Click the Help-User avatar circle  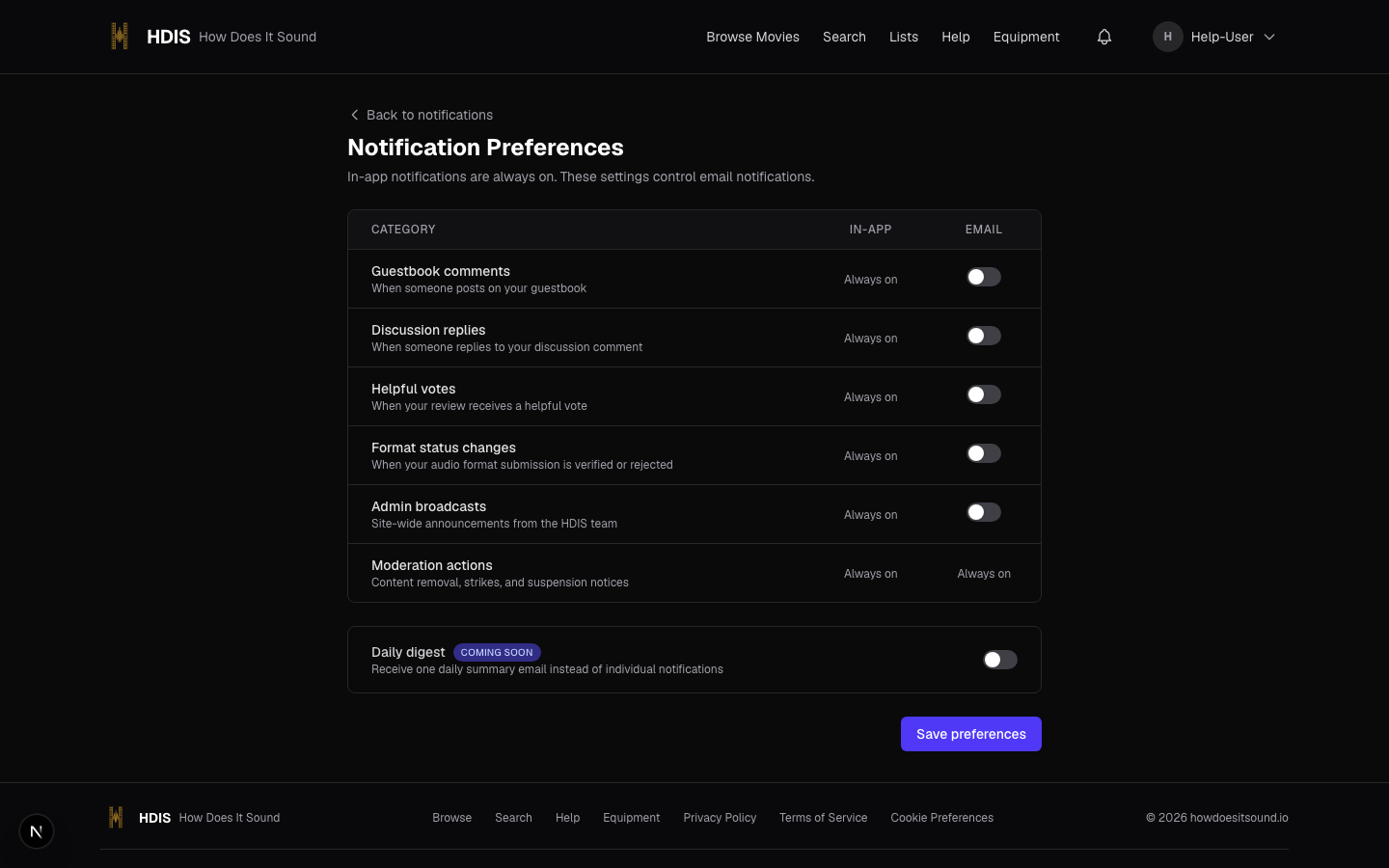(1168, 37)
